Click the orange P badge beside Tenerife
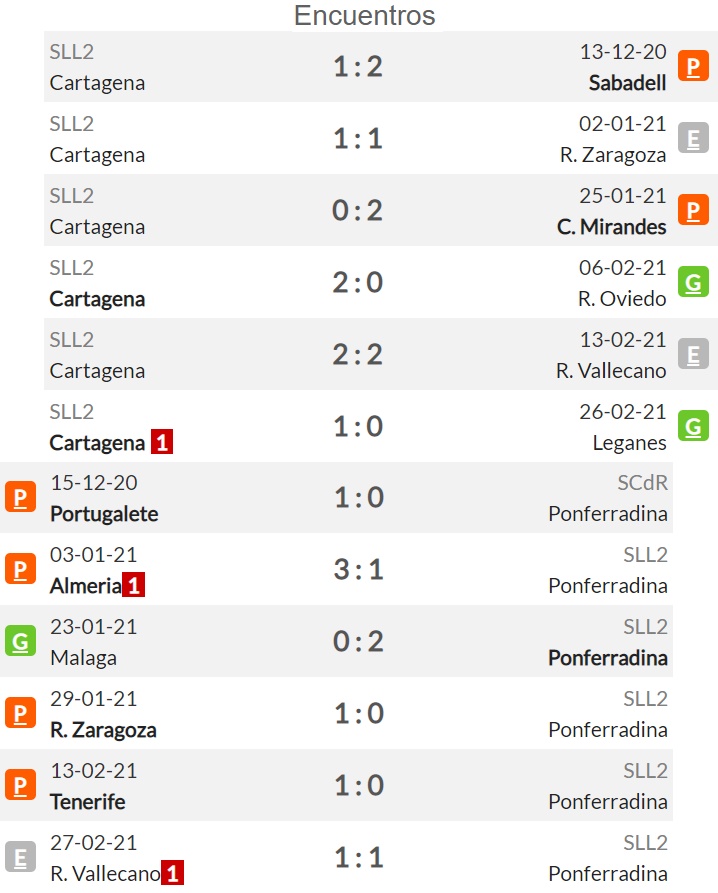This screenshot has height=893, width=718. [20, 785]
